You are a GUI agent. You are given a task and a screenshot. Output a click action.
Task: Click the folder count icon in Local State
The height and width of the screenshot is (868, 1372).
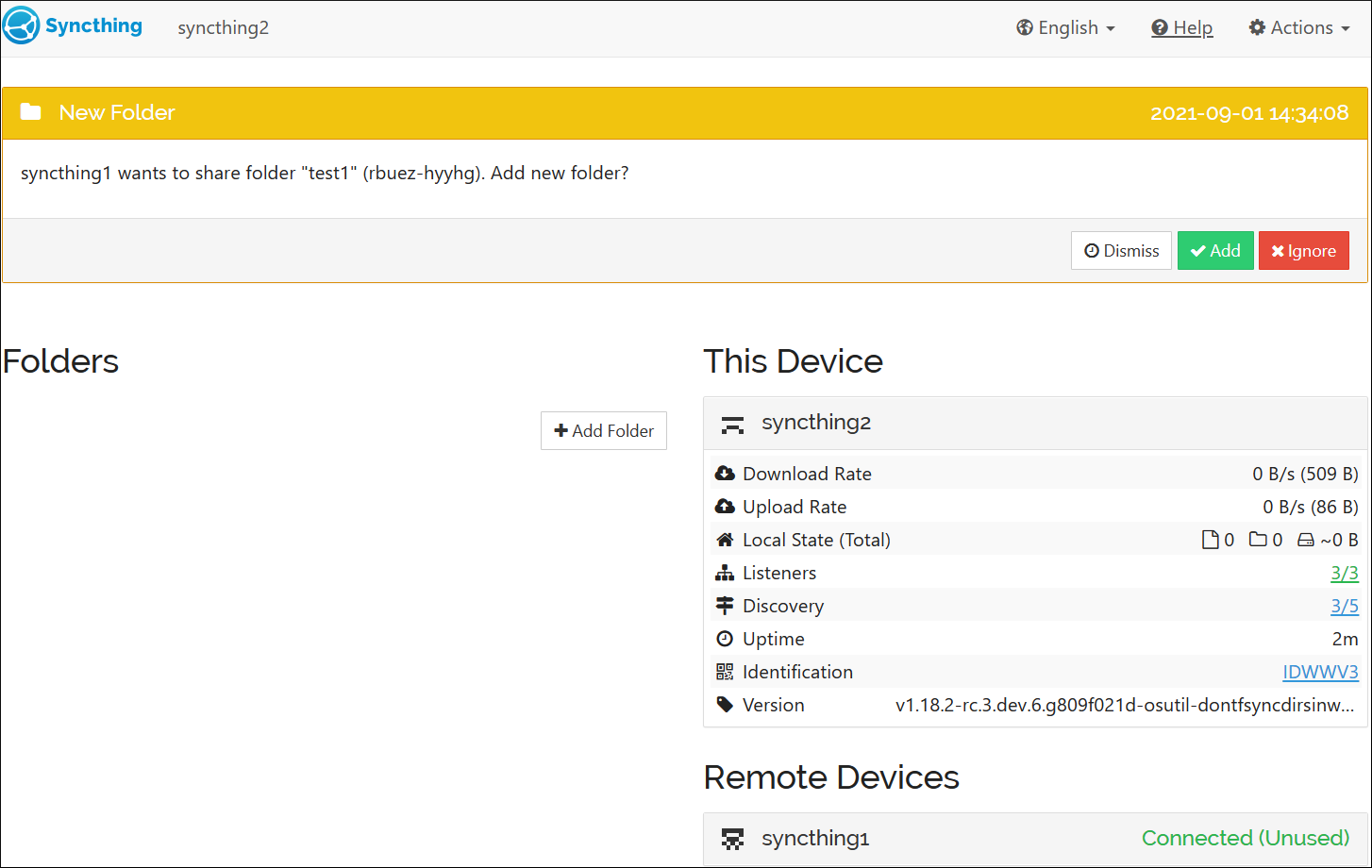[1258, 540]
